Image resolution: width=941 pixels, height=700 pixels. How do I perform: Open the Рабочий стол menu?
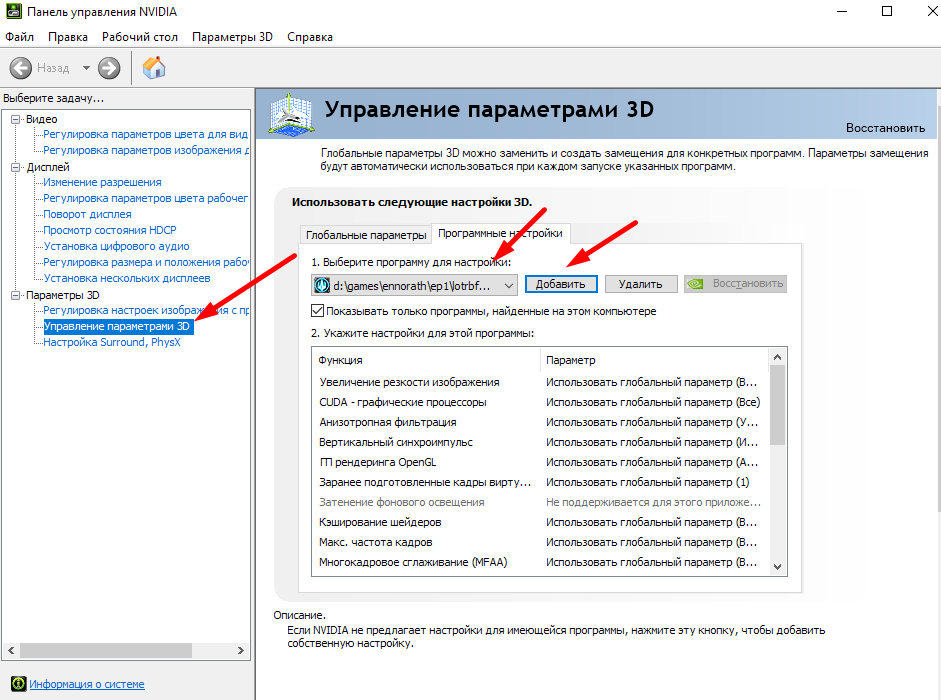[x=140, y=37]
